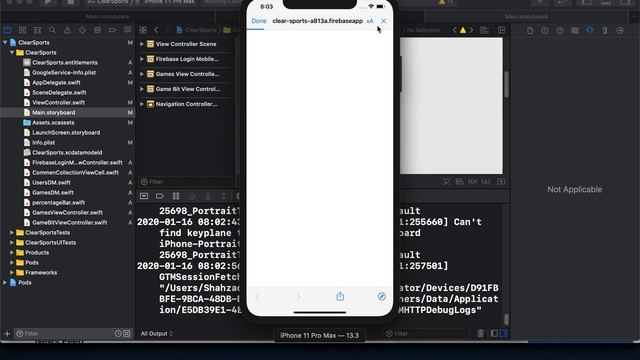This screenshot has width=640, height=360.
Task: Toggle recent files filter in navigator
Action: 118,333
